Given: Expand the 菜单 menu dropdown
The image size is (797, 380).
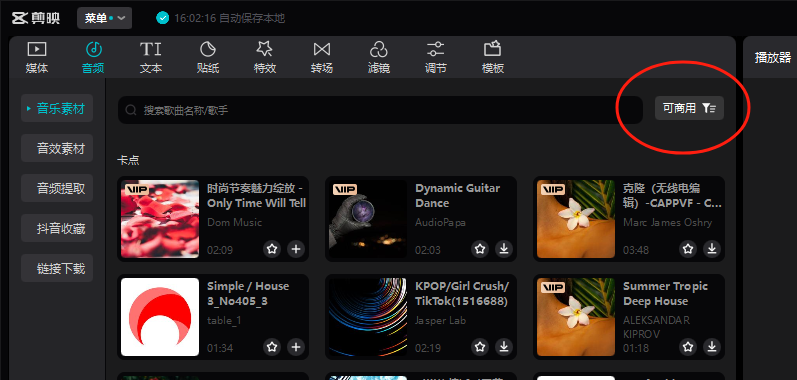Looking at the screenshot, I should coord(105,18).
